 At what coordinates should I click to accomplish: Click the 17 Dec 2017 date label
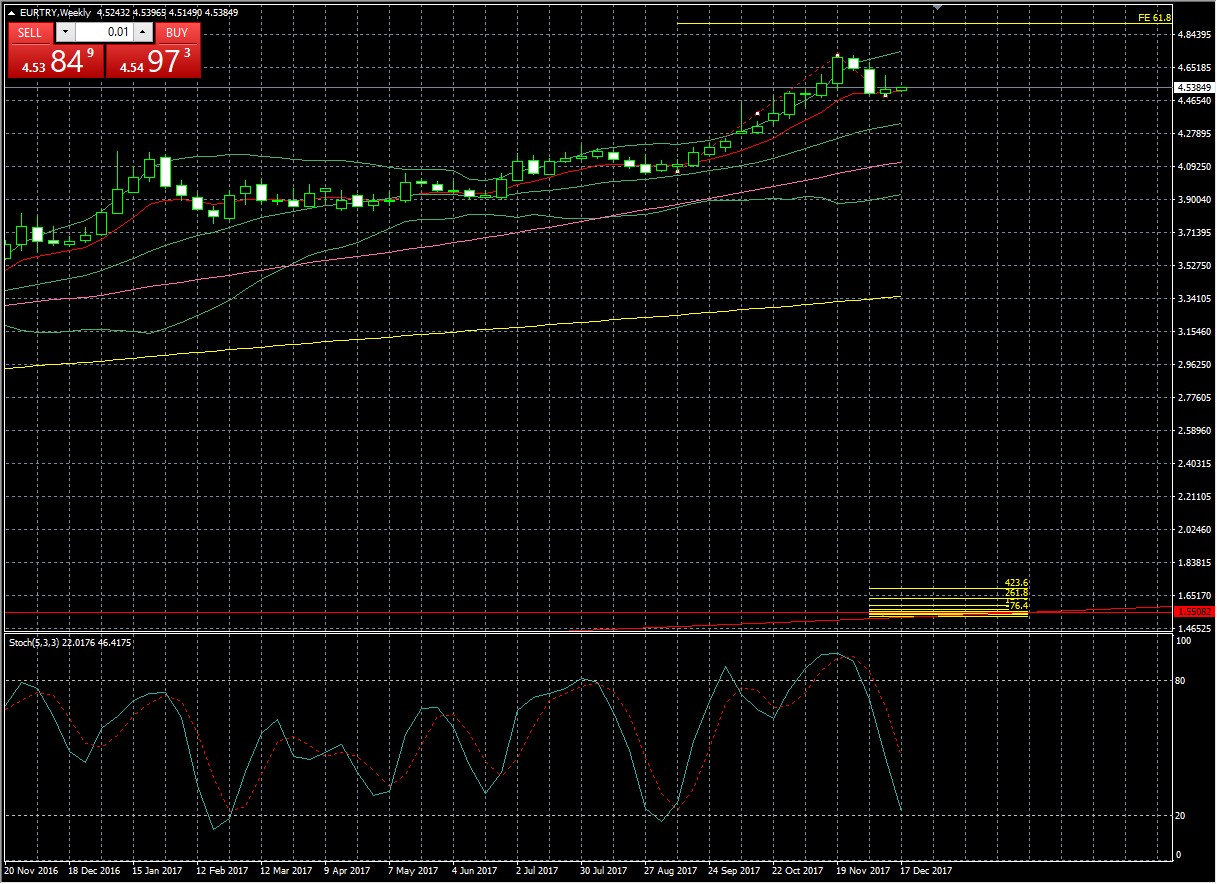926,871
